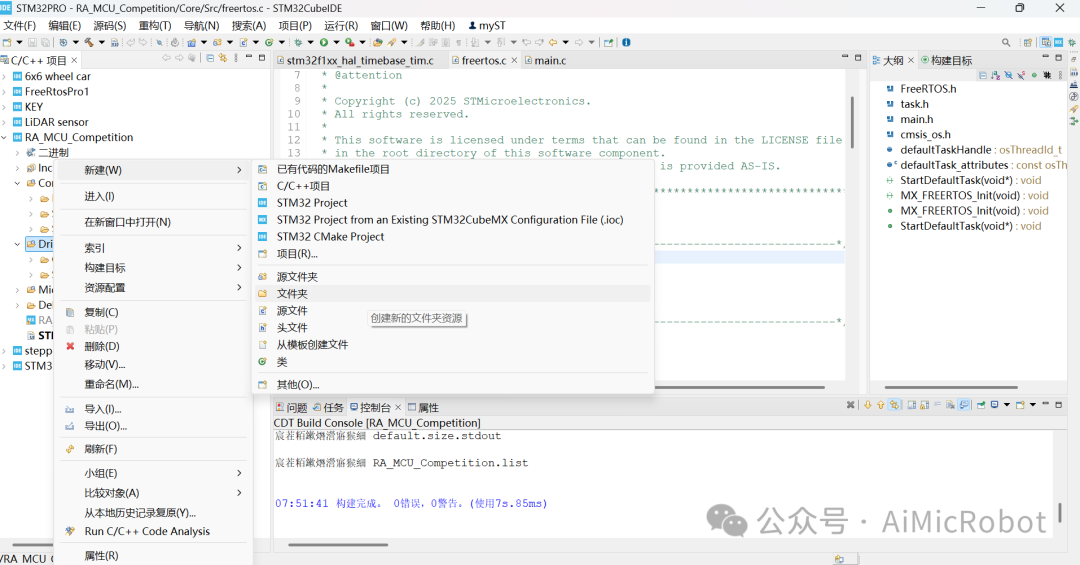Click the green Run button in toolbar
1080x565 pixels.
click(x=324, y=42)
